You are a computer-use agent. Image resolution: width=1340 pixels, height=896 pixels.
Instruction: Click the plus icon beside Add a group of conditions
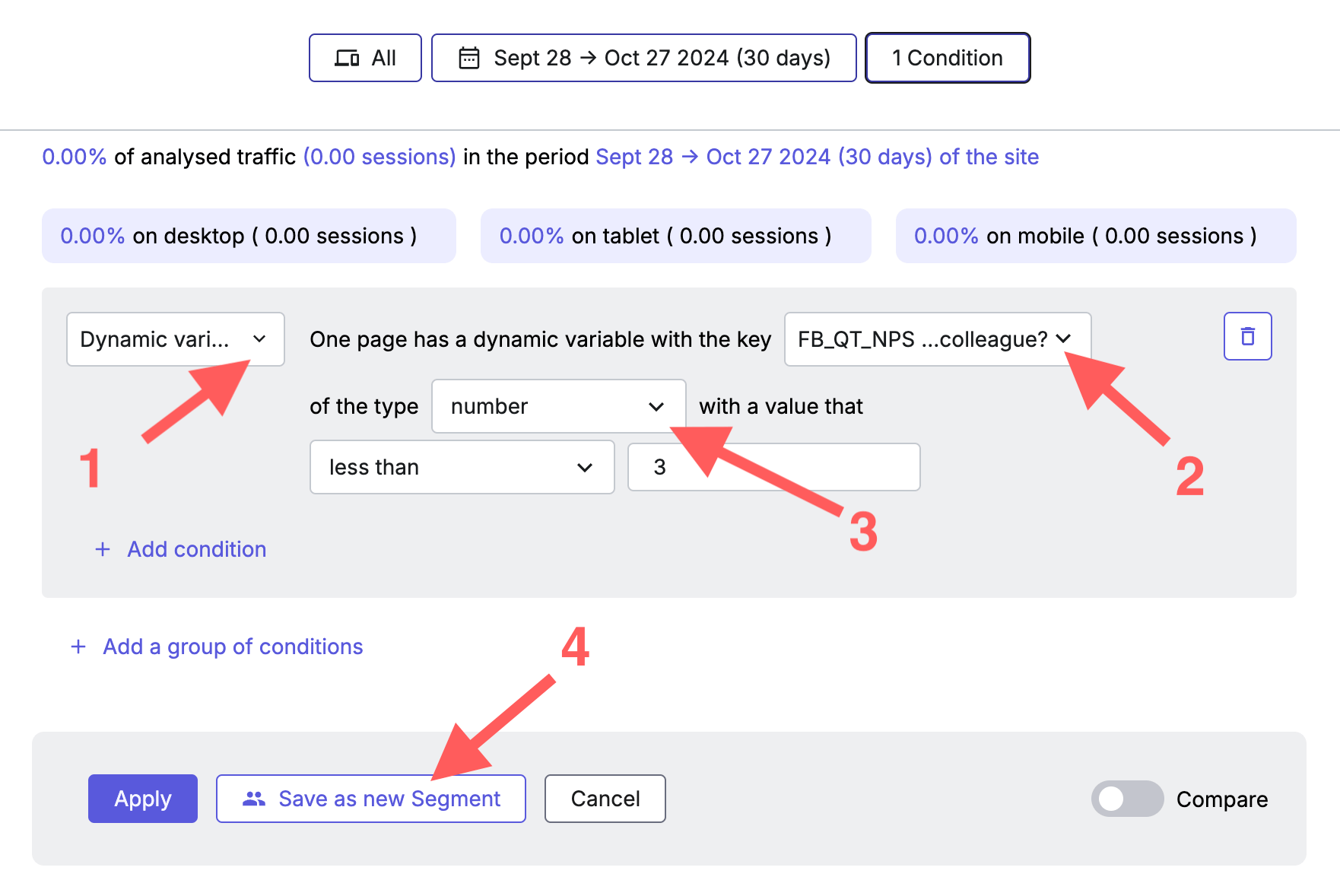coord(78,647)
